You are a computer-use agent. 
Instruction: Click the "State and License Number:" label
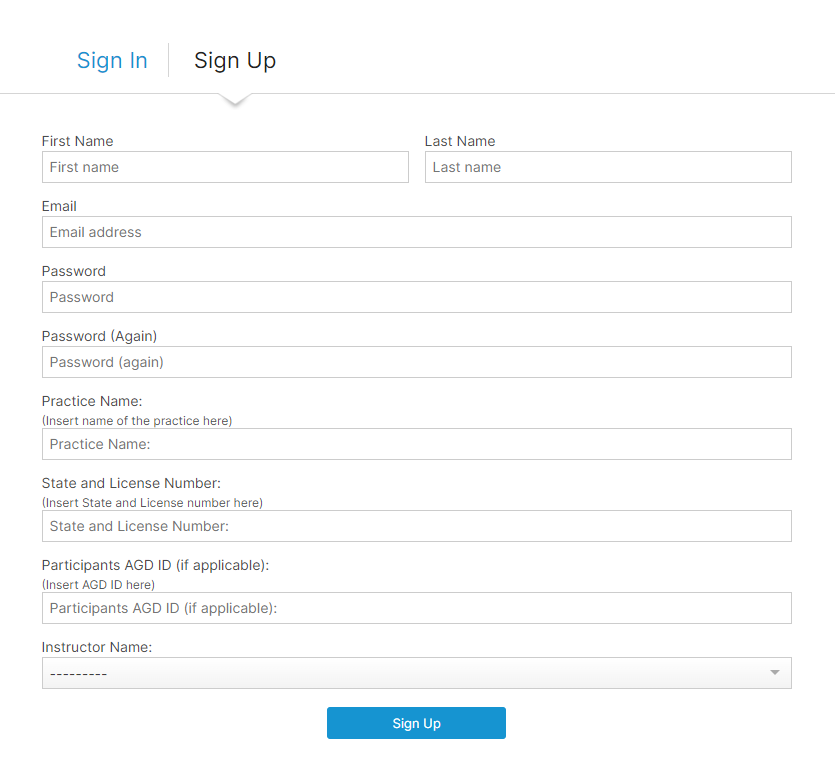point(131,483)
